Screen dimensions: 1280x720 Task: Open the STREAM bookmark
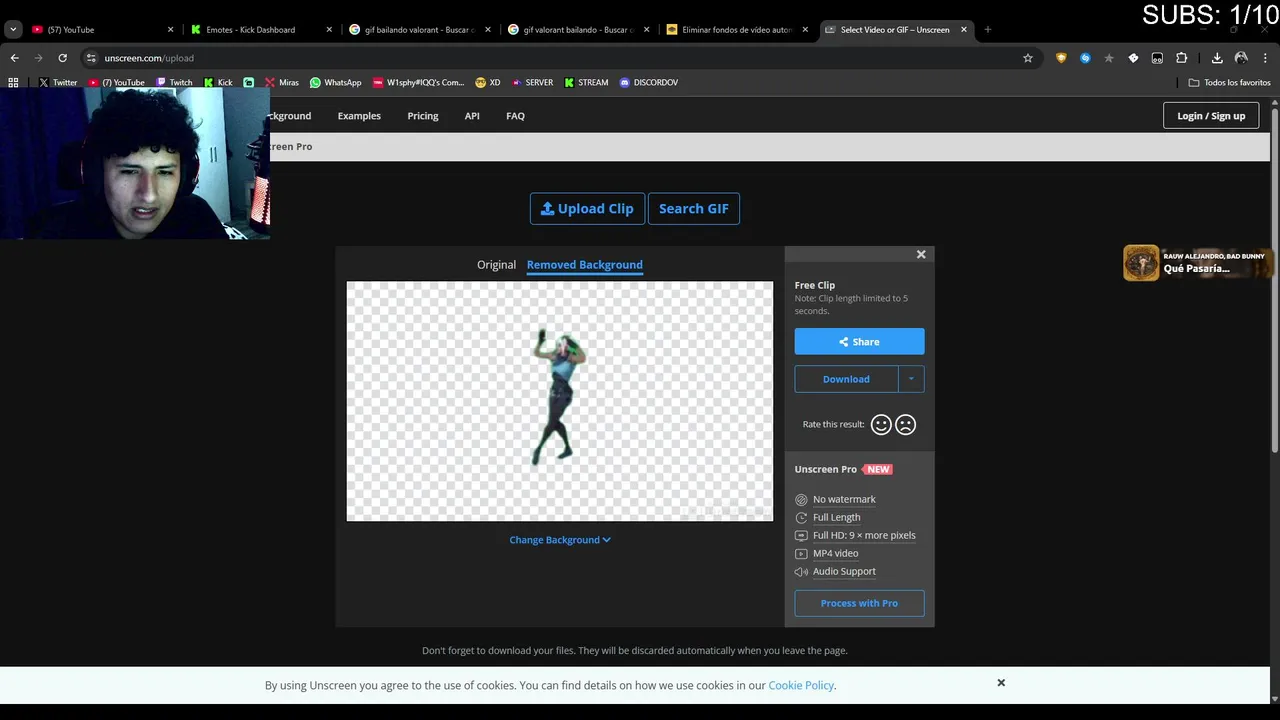(586, 82)
